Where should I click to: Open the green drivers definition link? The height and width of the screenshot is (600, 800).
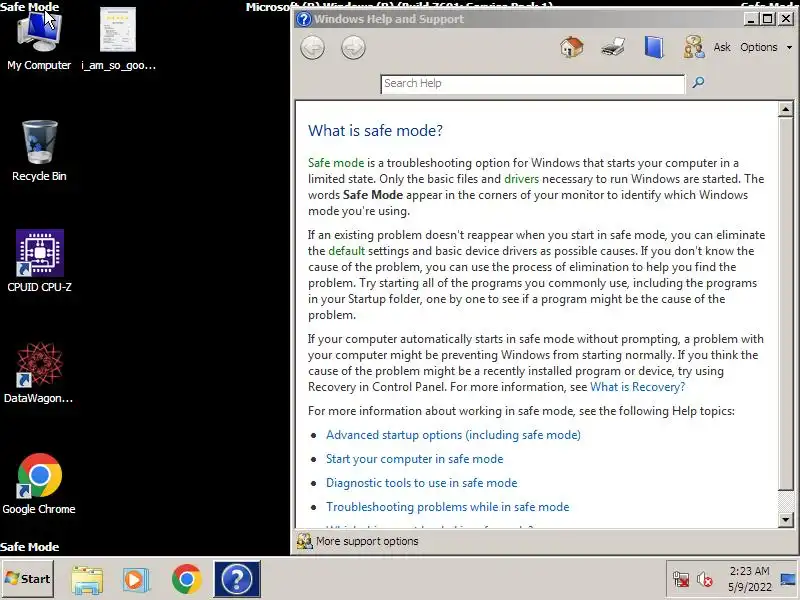point(521,179)
